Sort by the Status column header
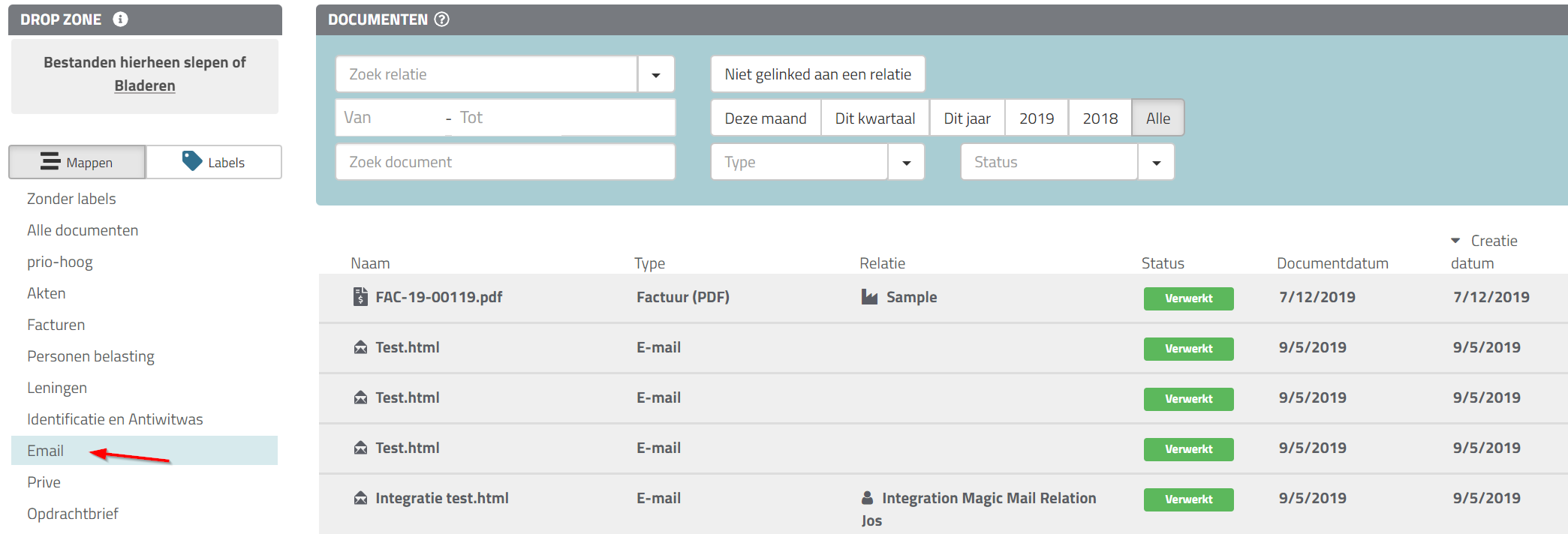The image size is (1568, 534). point(1163,263)
